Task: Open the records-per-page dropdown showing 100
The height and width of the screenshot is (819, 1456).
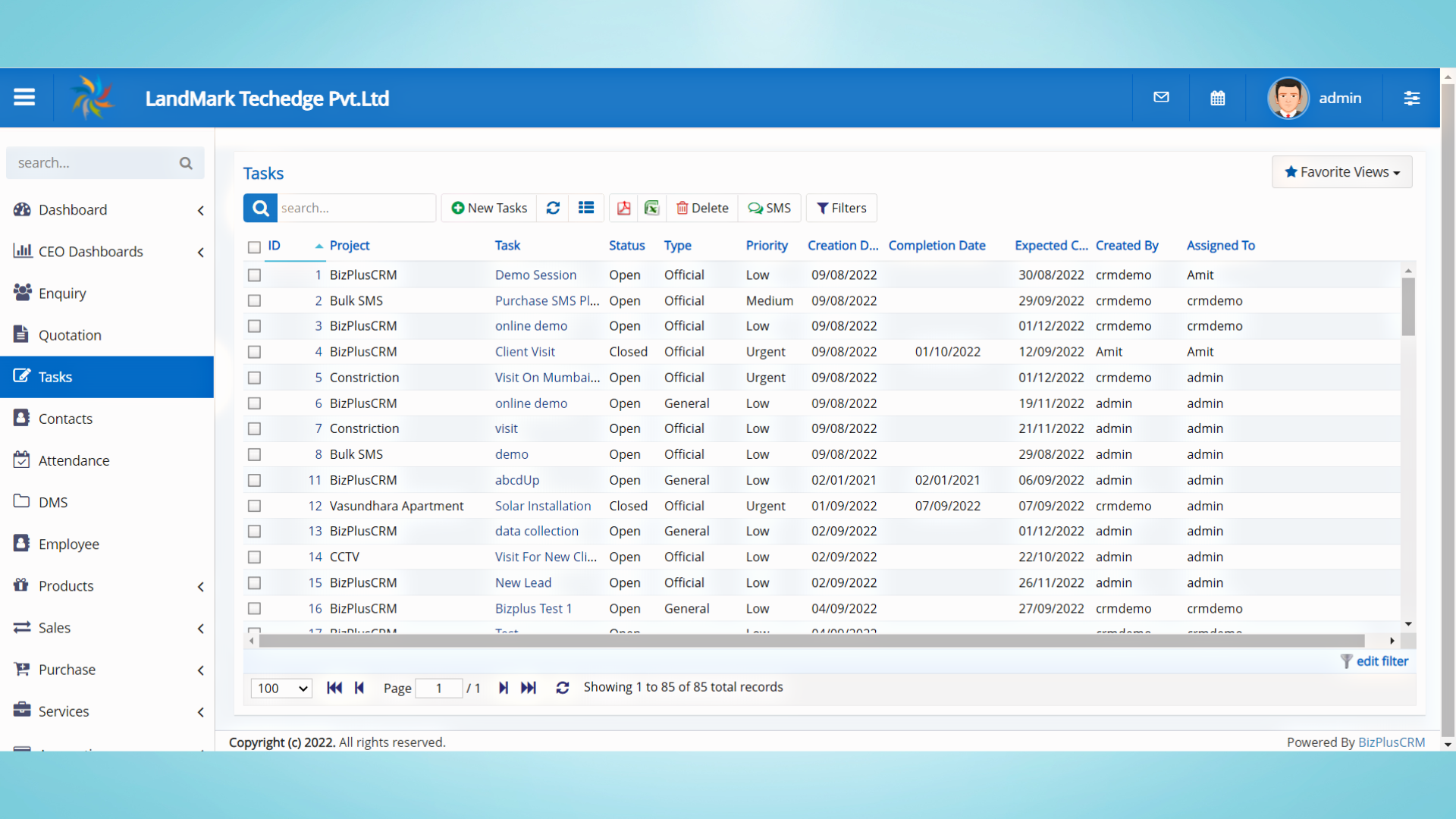Action: pyautogui.click(x=281, y=689)
